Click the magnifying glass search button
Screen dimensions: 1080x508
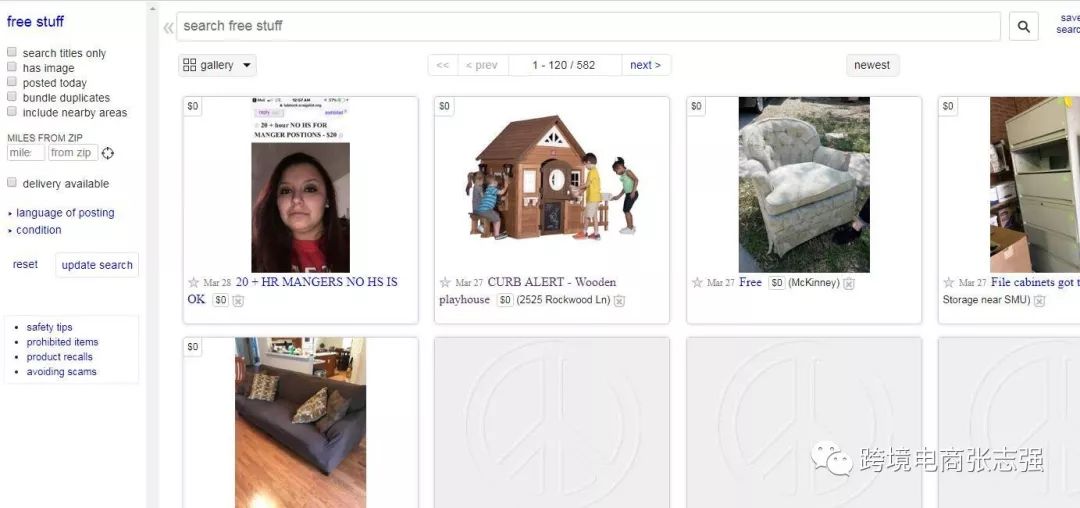(1024, 26)
